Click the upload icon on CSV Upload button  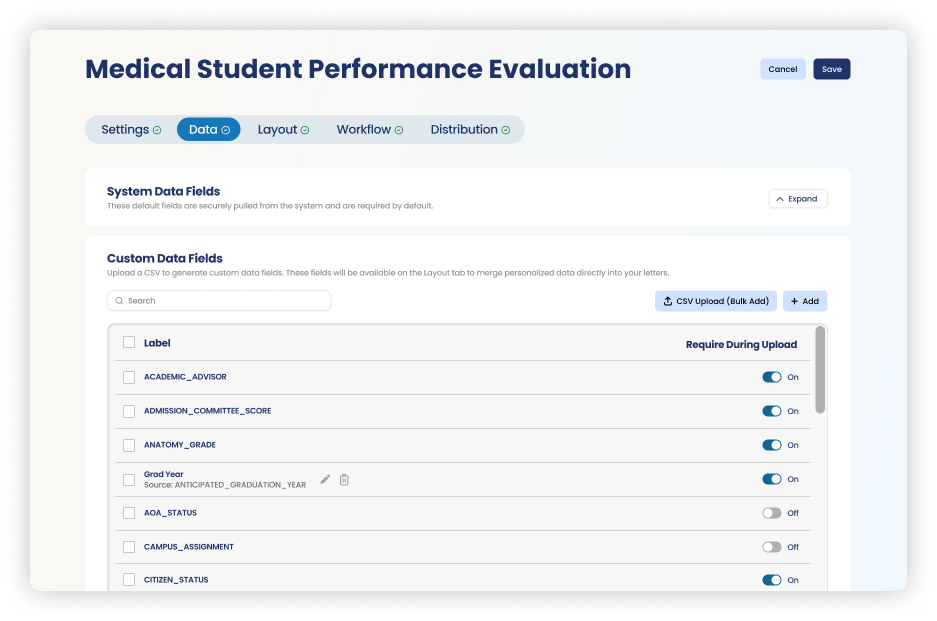click(666, 301)
